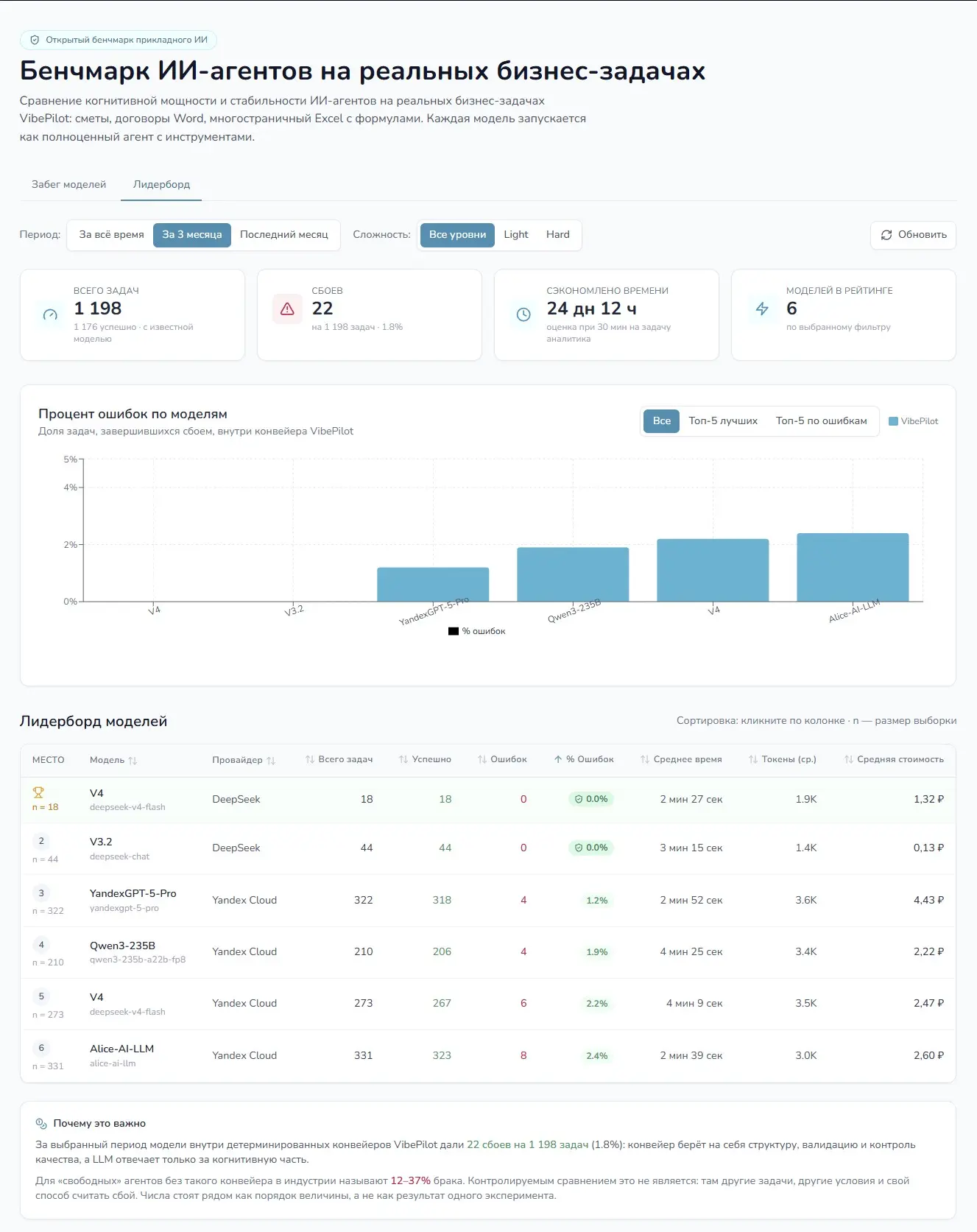Viewport: 977px width, 1232px height.
Task: Click the black % ошибок legend swatch
Action: click(x=454, y=631)
